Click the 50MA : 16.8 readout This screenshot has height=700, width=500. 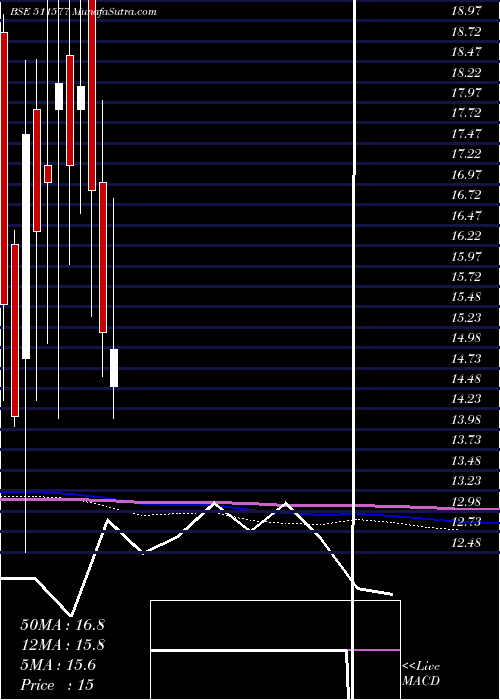62,625
